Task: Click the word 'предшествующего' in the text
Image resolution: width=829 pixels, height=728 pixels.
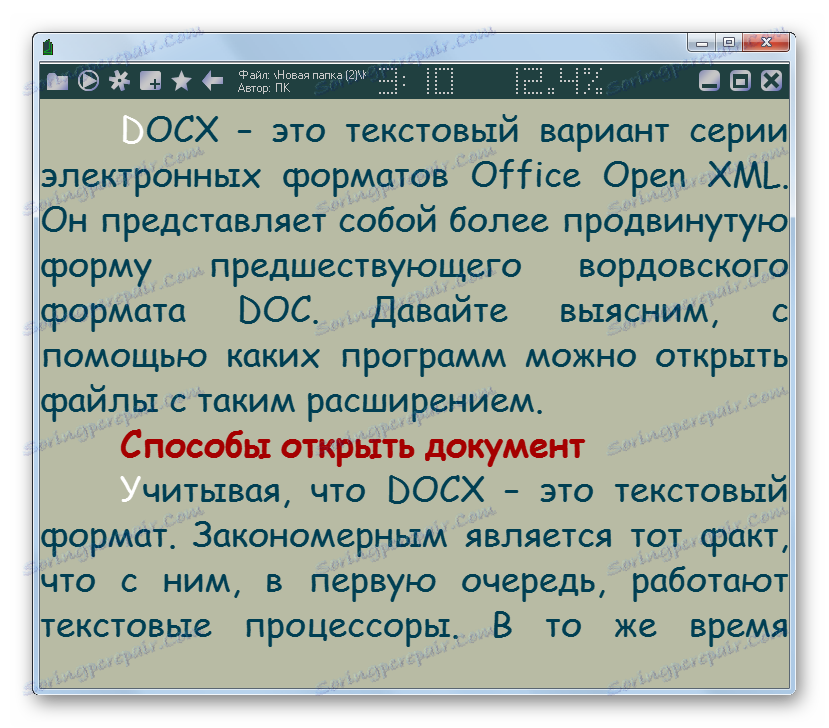Action: (x=366, y=269)
